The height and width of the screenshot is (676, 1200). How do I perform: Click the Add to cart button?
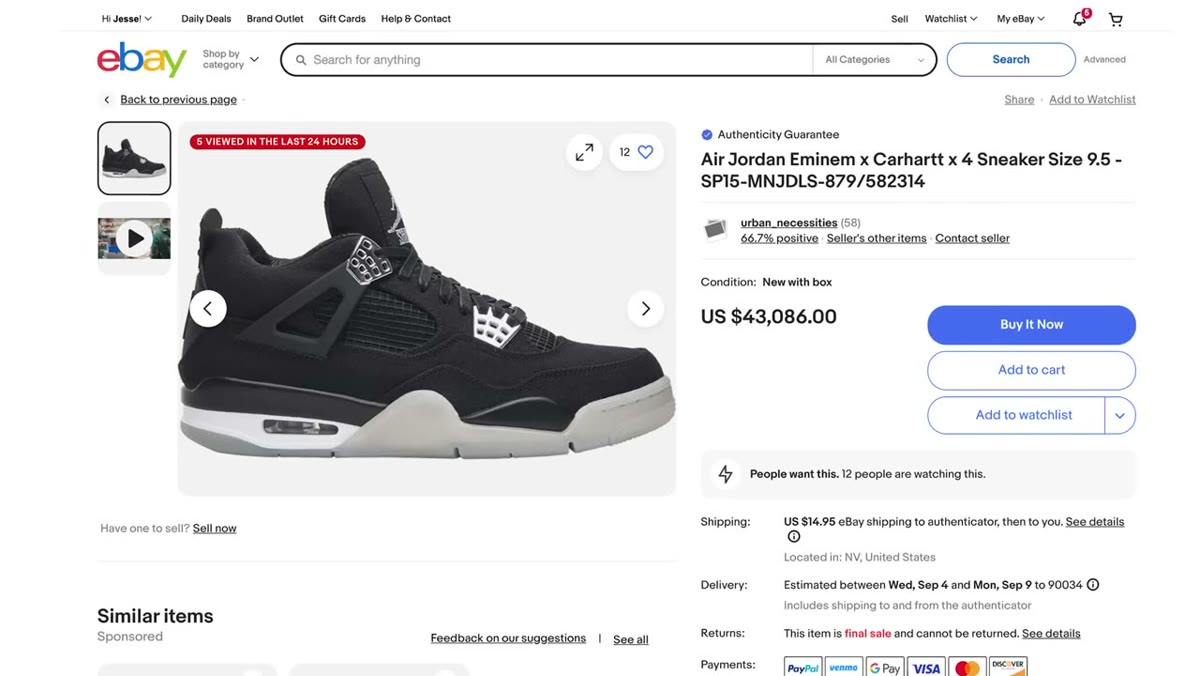pyautogui.click(x=1031, y=370)
